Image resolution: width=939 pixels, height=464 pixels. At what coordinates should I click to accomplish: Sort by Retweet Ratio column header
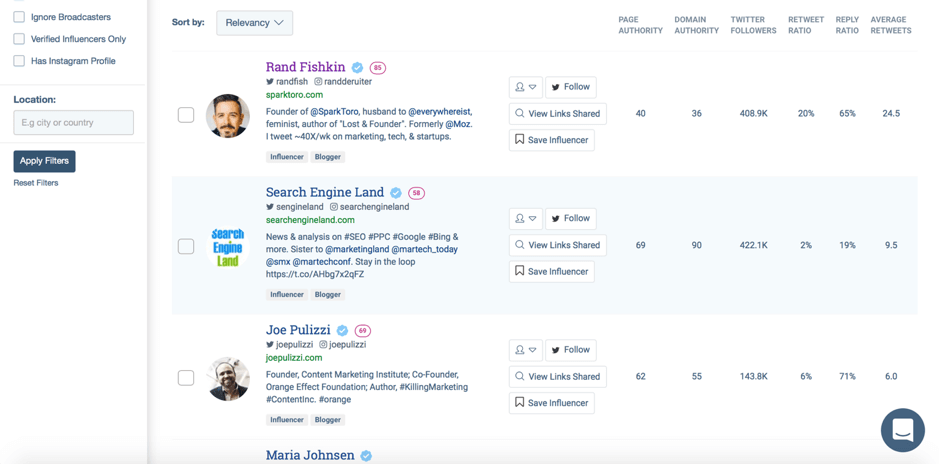click(x=805, y=25)
